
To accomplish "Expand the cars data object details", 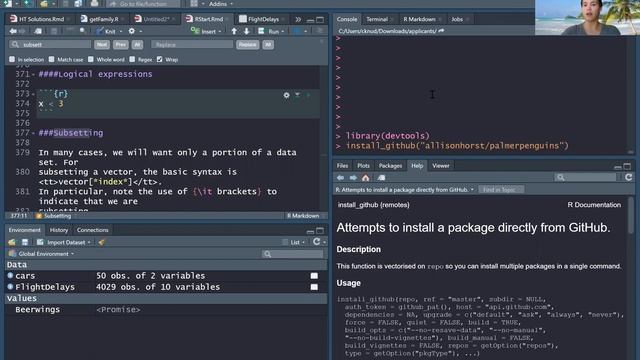I will coord(10,276).
